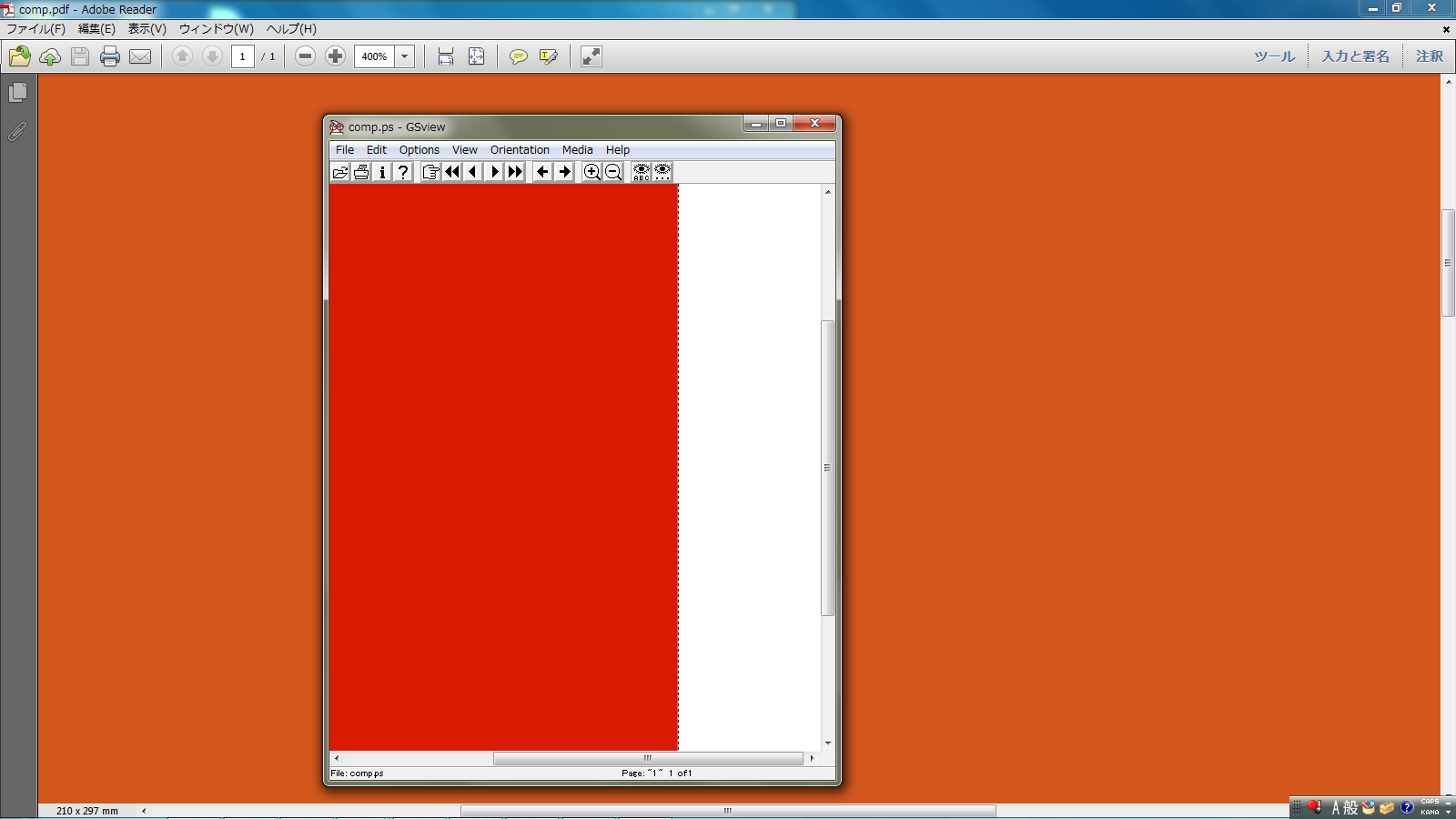The height and width of the screenshot is (819, 1456).
Task: Go to previous page up arrow
Action: (182, 56)
